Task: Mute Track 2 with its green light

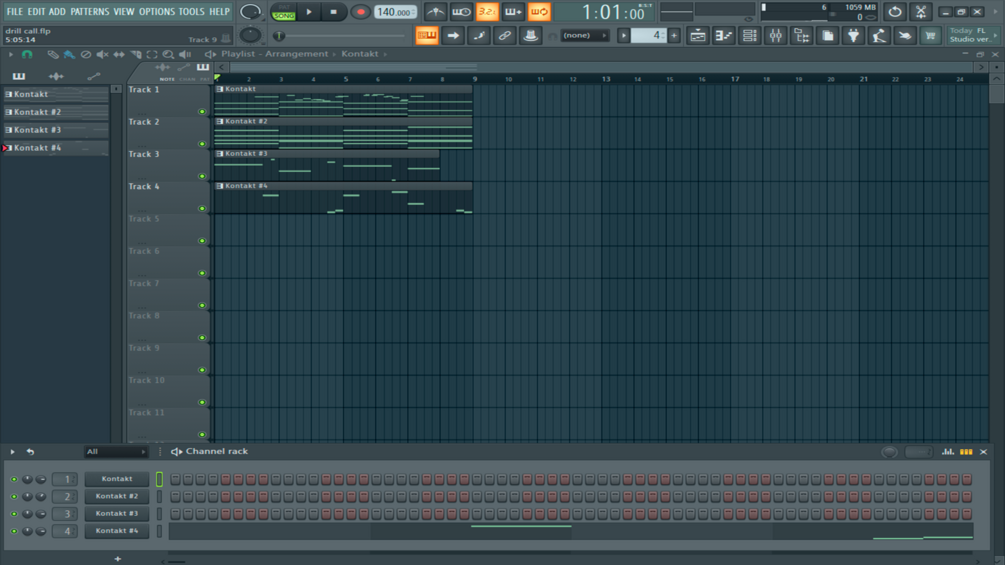Action: click(202, 144)
